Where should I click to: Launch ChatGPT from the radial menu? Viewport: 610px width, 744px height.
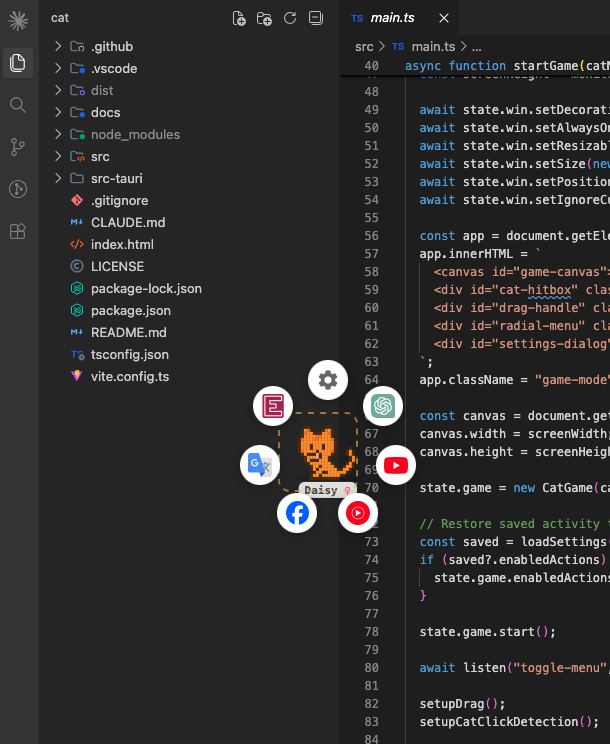[x=383, y=406]
